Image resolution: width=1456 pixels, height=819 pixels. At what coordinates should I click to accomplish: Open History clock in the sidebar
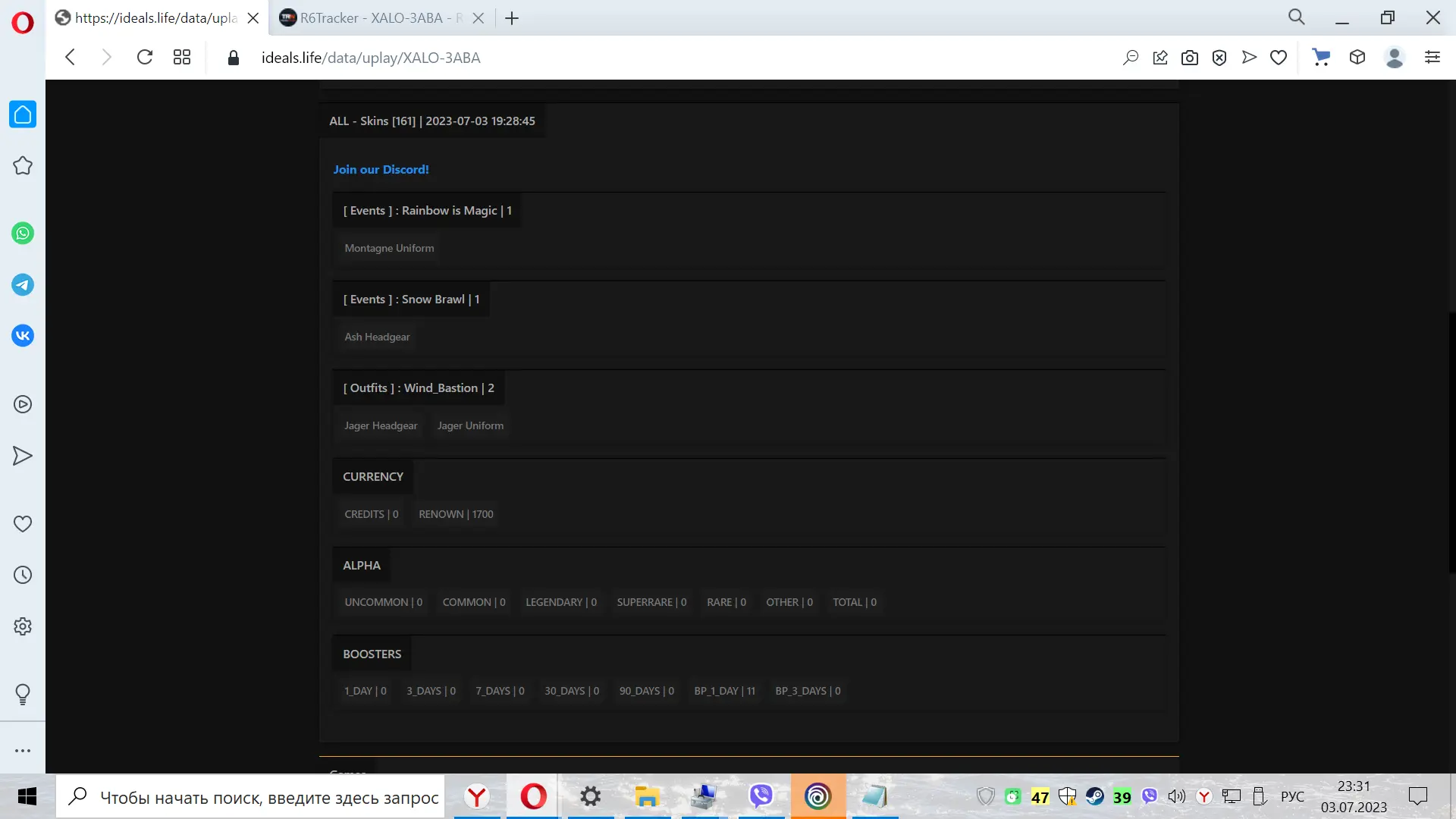(23, 575)
